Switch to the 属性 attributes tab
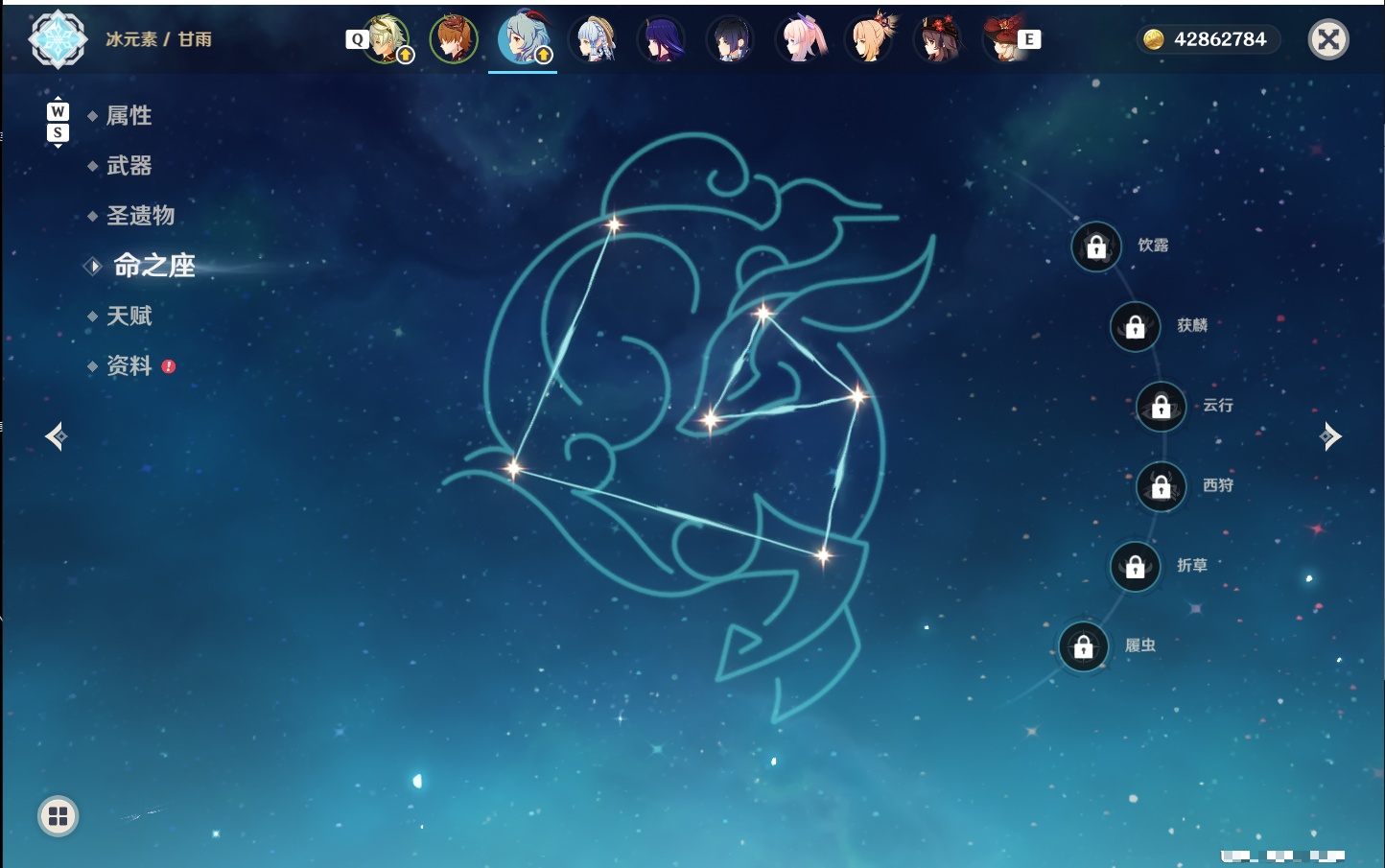This screenshot has height=868, width=1385. click(x=129, y=116)
